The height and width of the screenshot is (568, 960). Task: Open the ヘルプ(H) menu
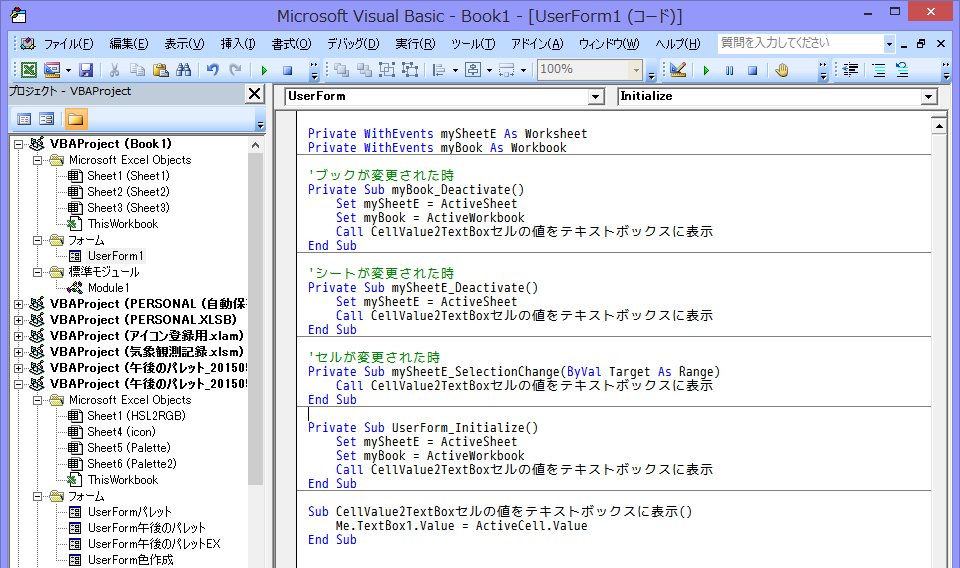(678, 43)
